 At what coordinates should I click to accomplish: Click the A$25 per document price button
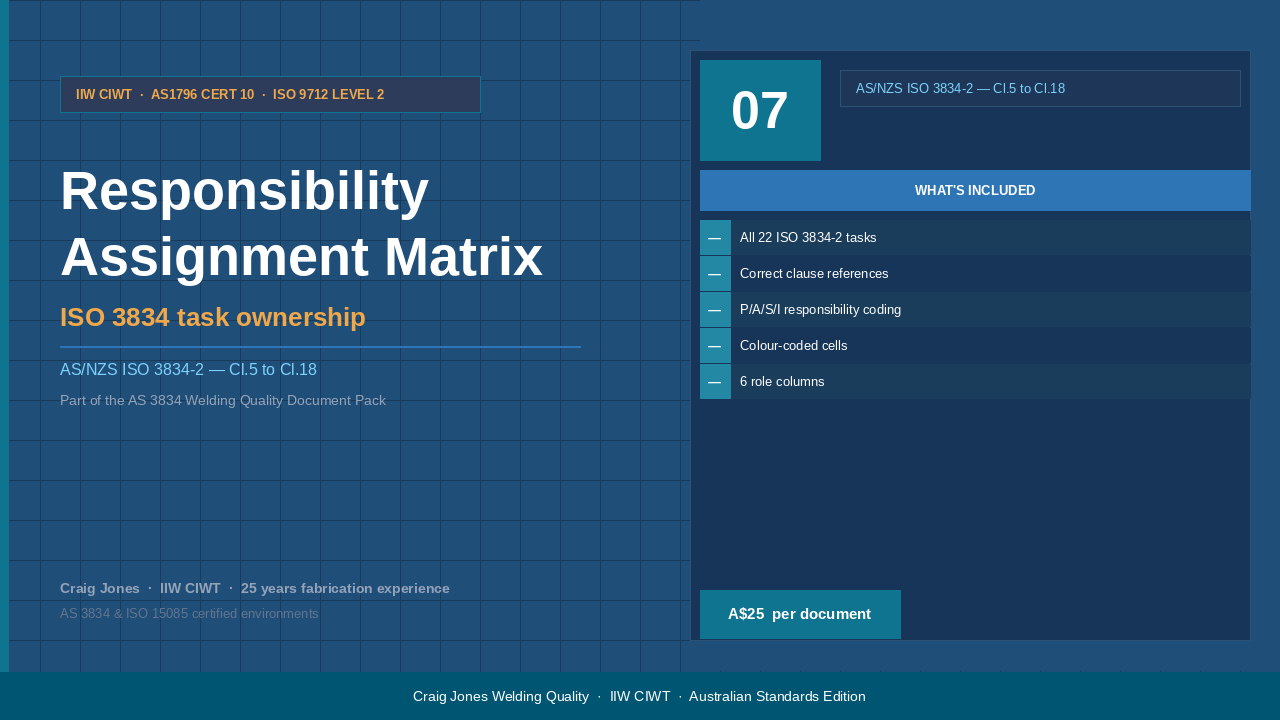(x=800, y=614)
